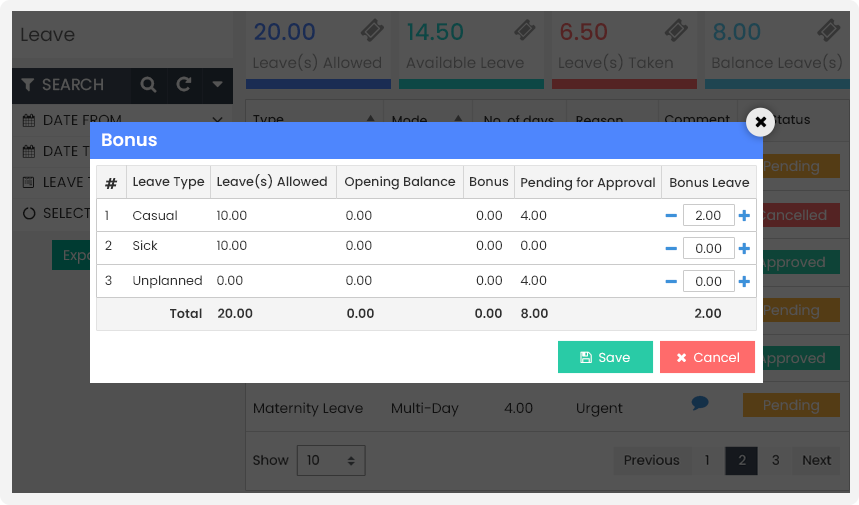
Task: Increase Sick bonus leave with plus icon
Action: [744, 248]
